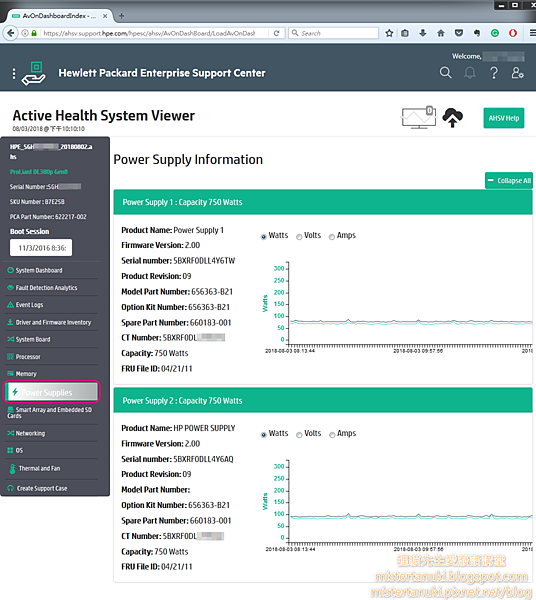
Task: Click the HPE Support Center hand logo
Action: coord(34,73)
